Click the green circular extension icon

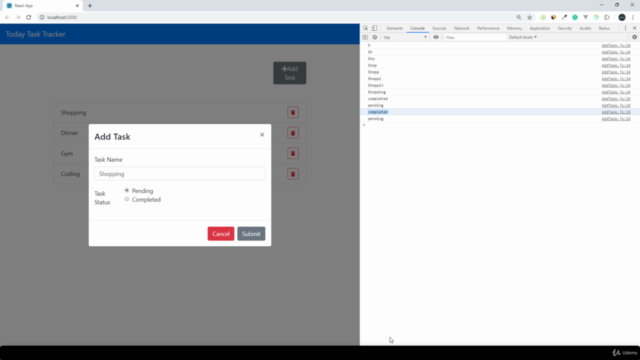575,17
